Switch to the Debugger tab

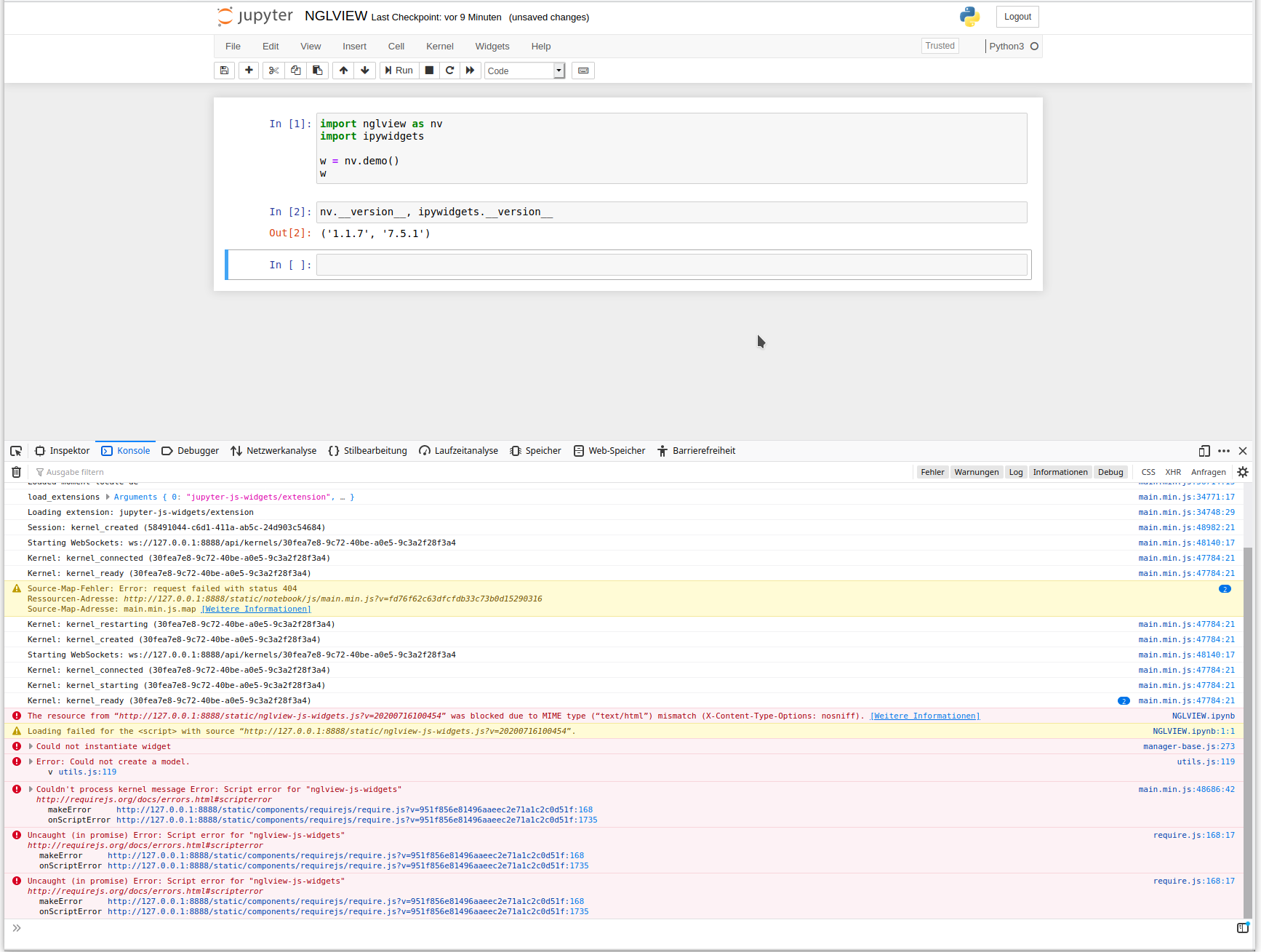[190, 451]
